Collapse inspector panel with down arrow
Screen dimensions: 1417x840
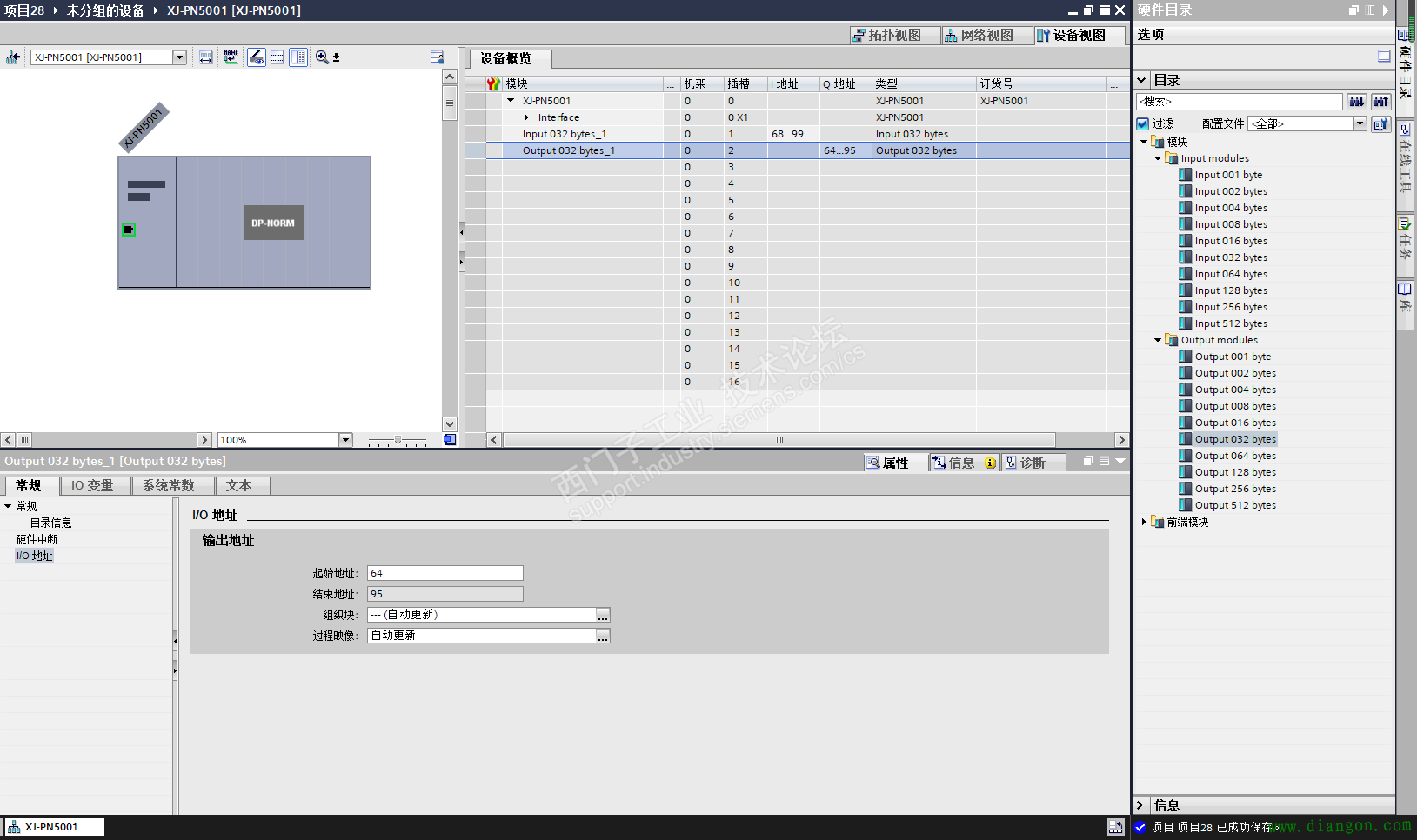pos(1120,461)
